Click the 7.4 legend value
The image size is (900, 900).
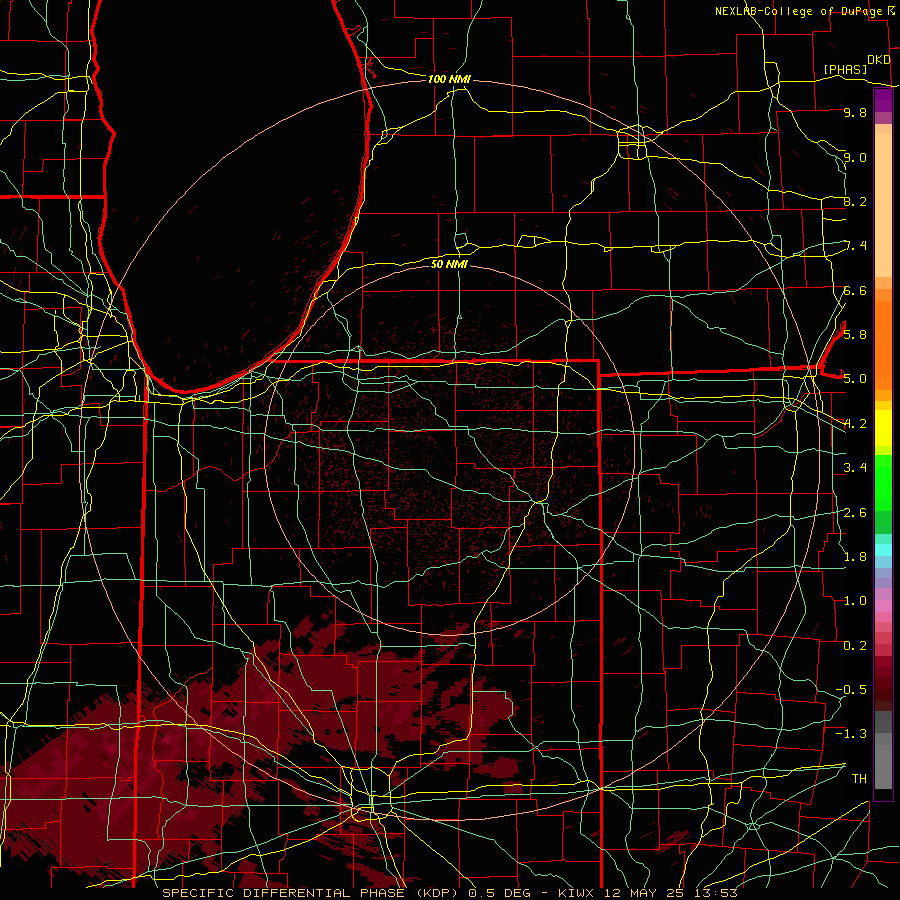[855, 246]
